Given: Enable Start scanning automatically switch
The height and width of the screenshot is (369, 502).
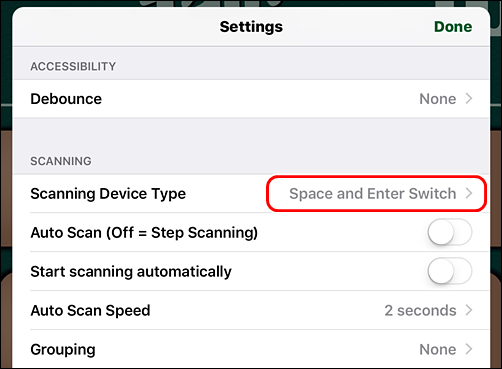Looking at the screenshot, I should point(450,271).
